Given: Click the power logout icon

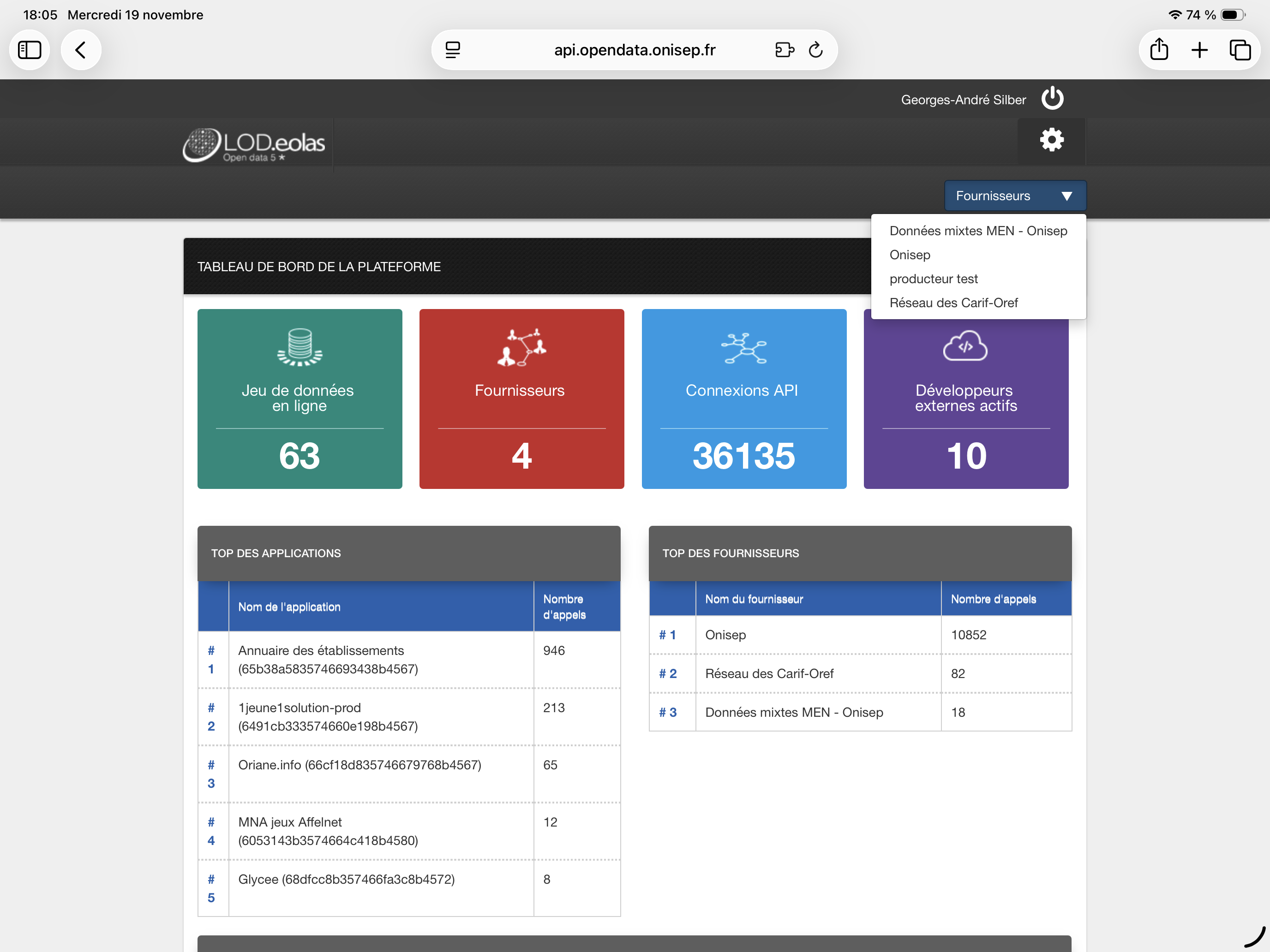Looking at the screenshot, I should (1052, 99).
